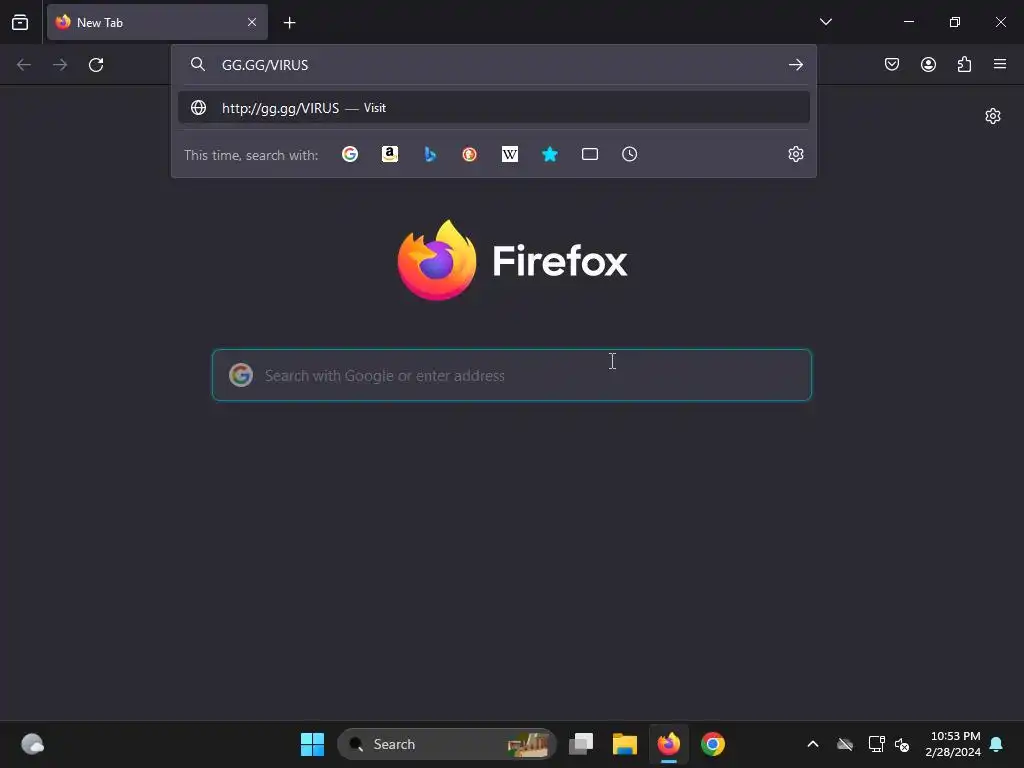1024x768 pixels.
Task: Open Firefox View recent browsing icon
Action: point(20,22)
